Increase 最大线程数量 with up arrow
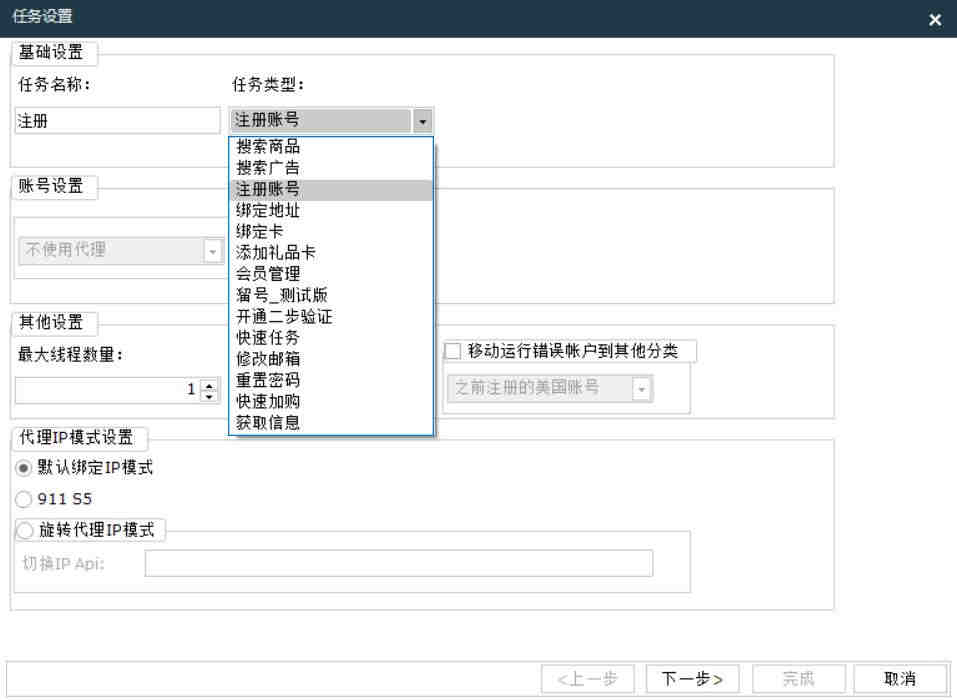Viewport: 957px width, 700px height. 209,385
